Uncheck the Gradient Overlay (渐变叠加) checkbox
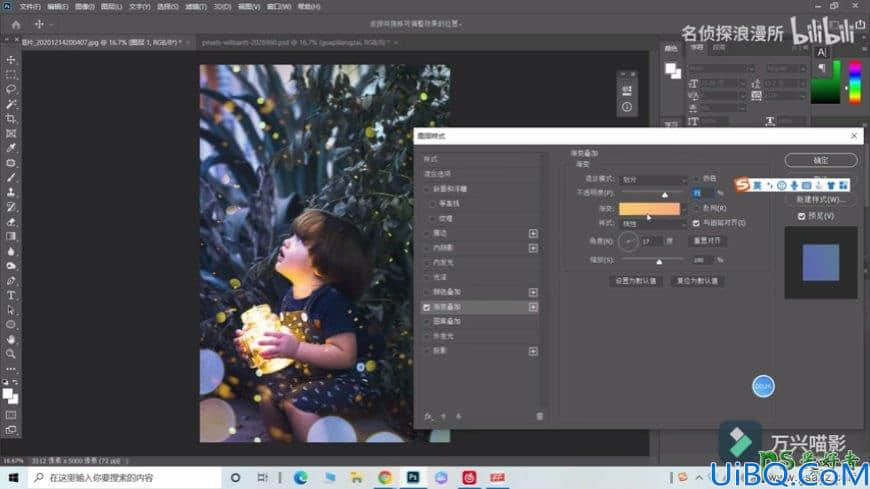The image size is (870, 489). coord(427,307)
